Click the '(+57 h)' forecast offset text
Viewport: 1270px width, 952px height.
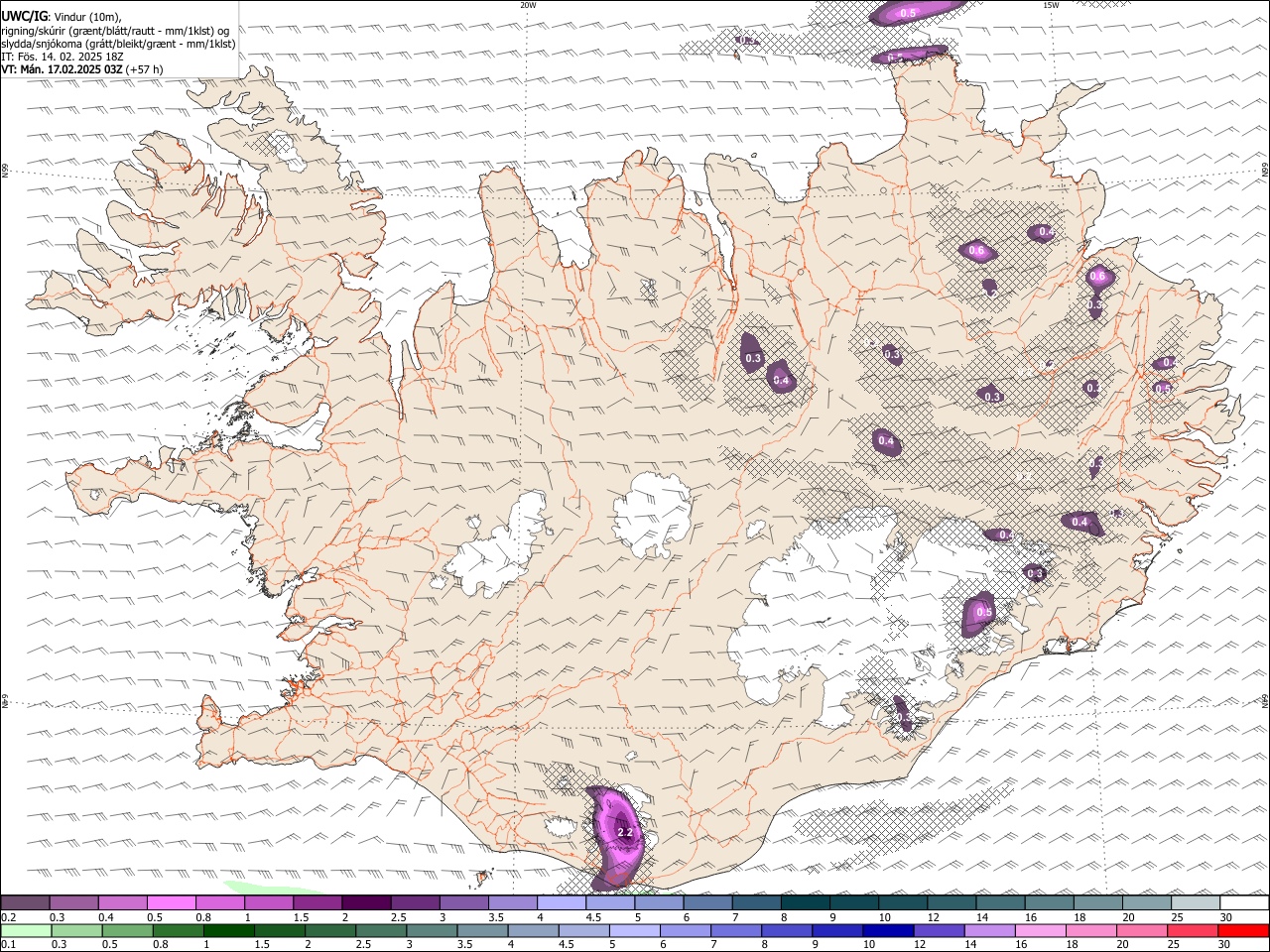pos(145,69)
